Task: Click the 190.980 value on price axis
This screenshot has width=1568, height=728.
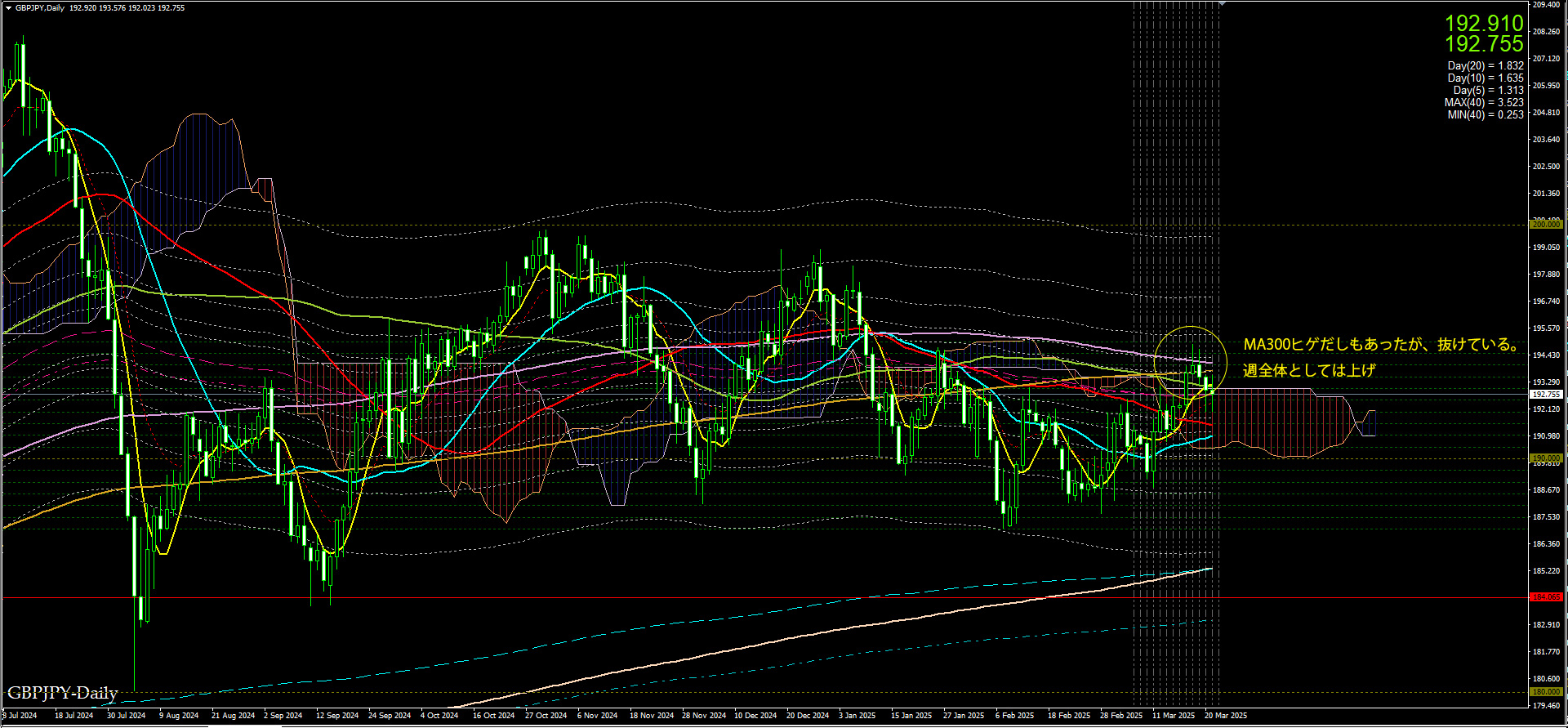Action: pyautogui.click(x=1546, y=436)
